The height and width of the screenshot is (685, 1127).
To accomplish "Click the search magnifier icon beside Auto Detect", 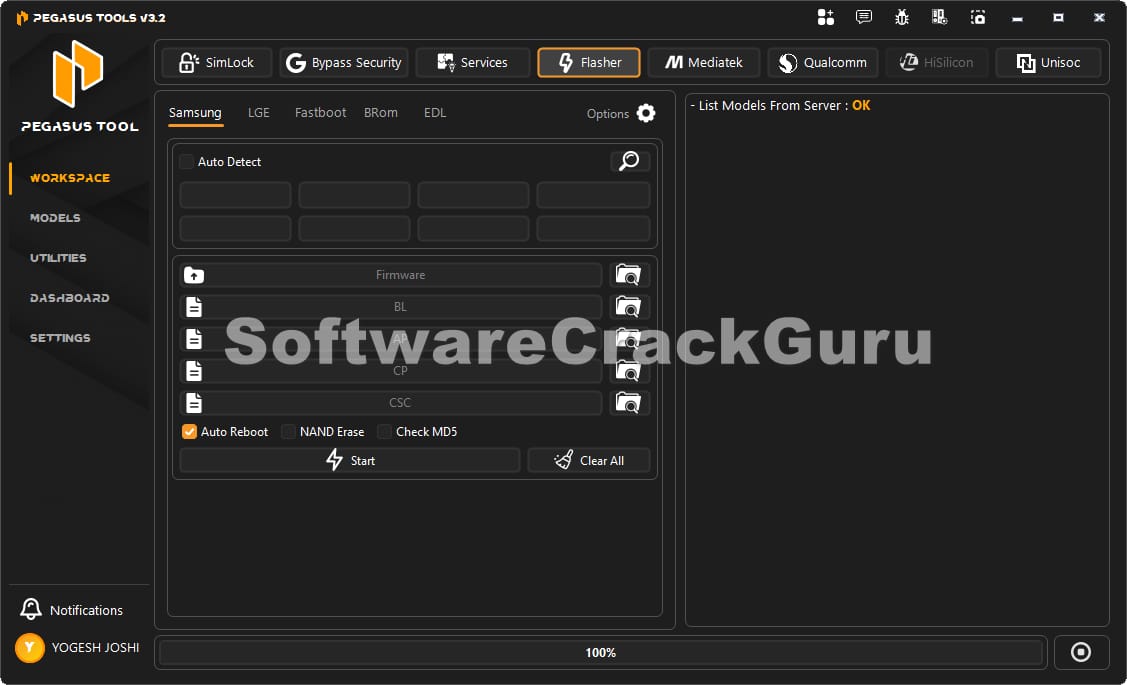I will (x=630, y=161).
